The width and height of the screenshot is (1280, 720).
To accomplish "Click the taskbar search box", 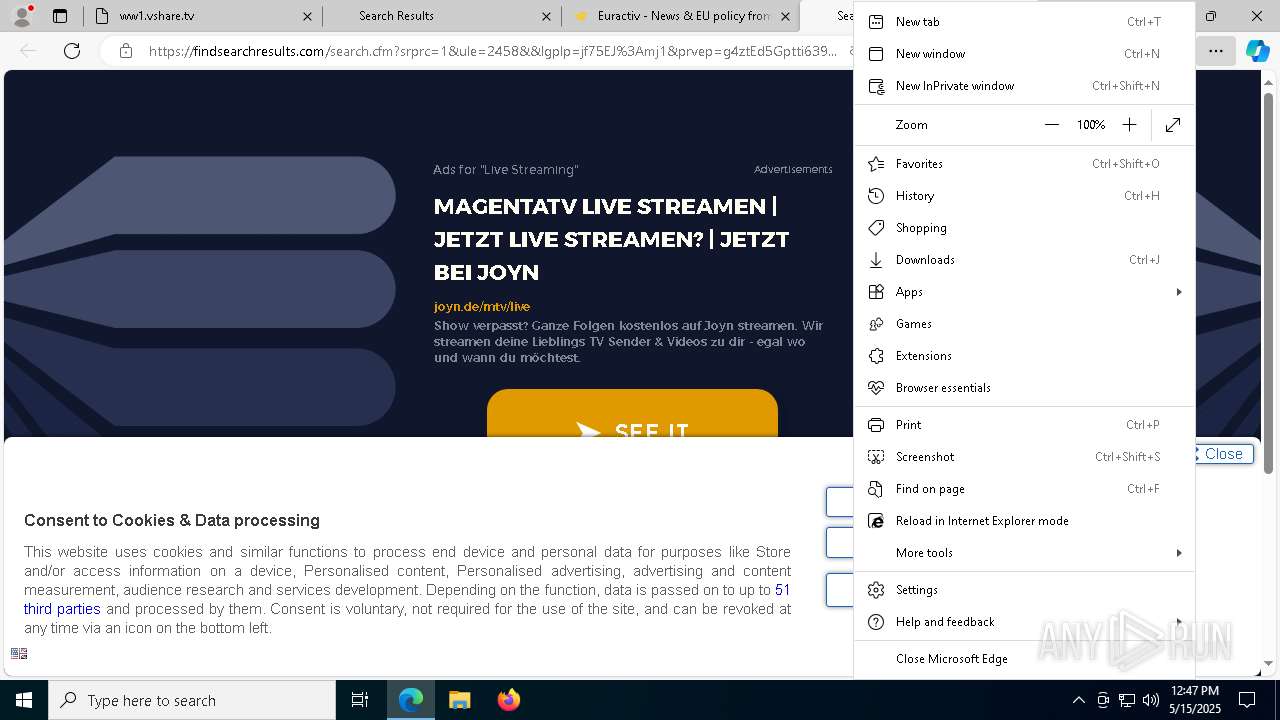I will [192, 700].
